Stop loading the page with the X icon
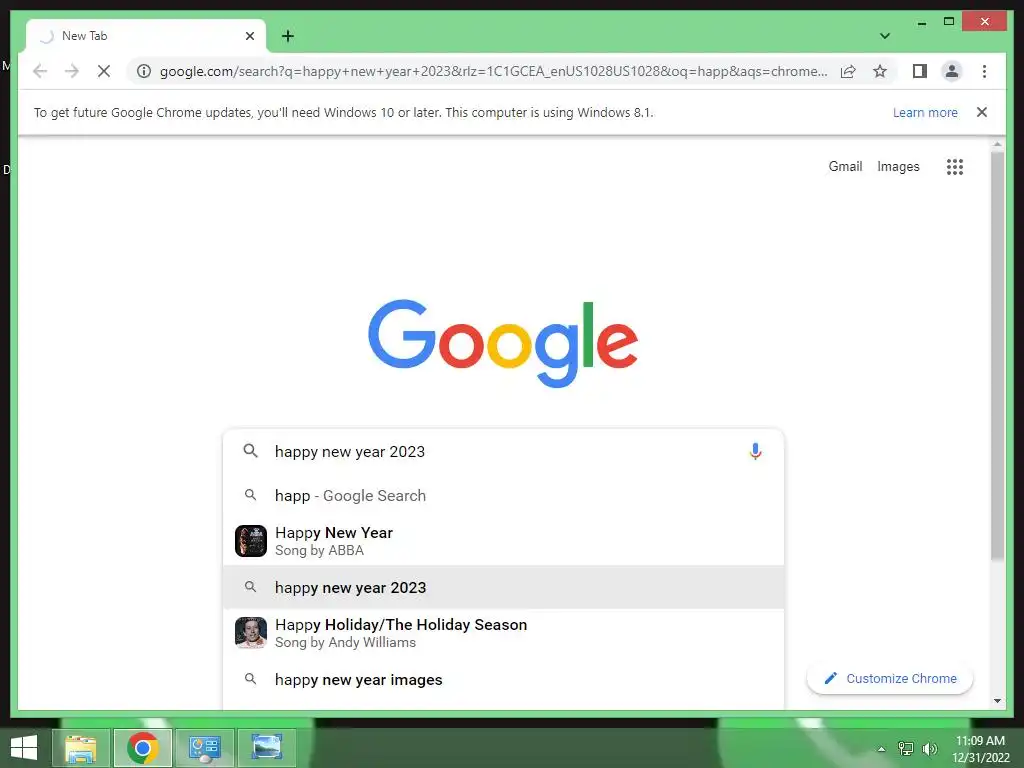Screen dimensions: 1024x768 tap(104, 71)
